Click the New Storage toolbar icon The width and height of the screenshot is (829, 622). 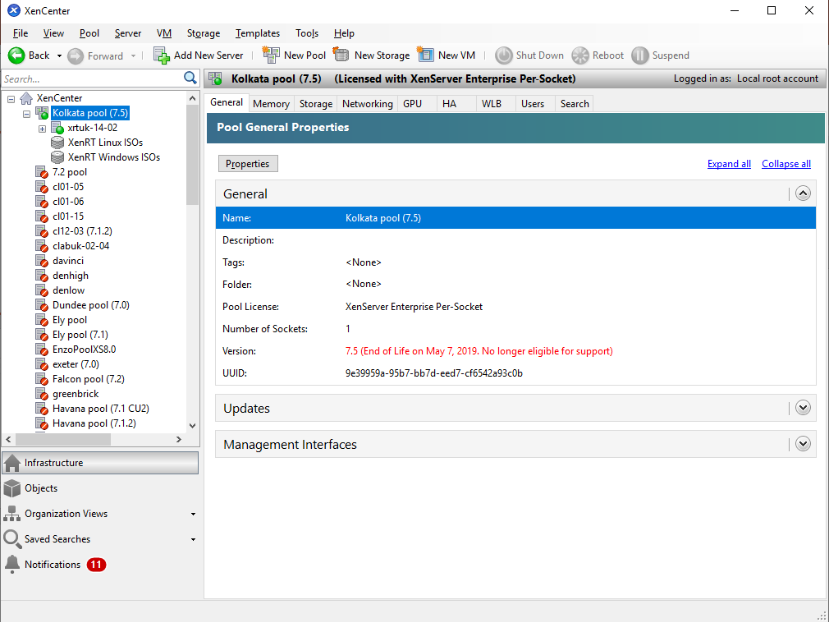(341, 55)
